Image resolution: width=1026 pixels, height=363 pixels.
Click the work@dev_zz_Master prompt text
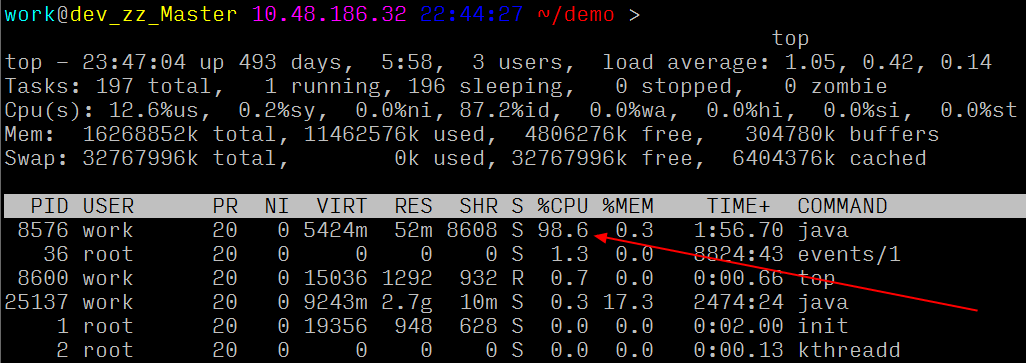(121, 14)
